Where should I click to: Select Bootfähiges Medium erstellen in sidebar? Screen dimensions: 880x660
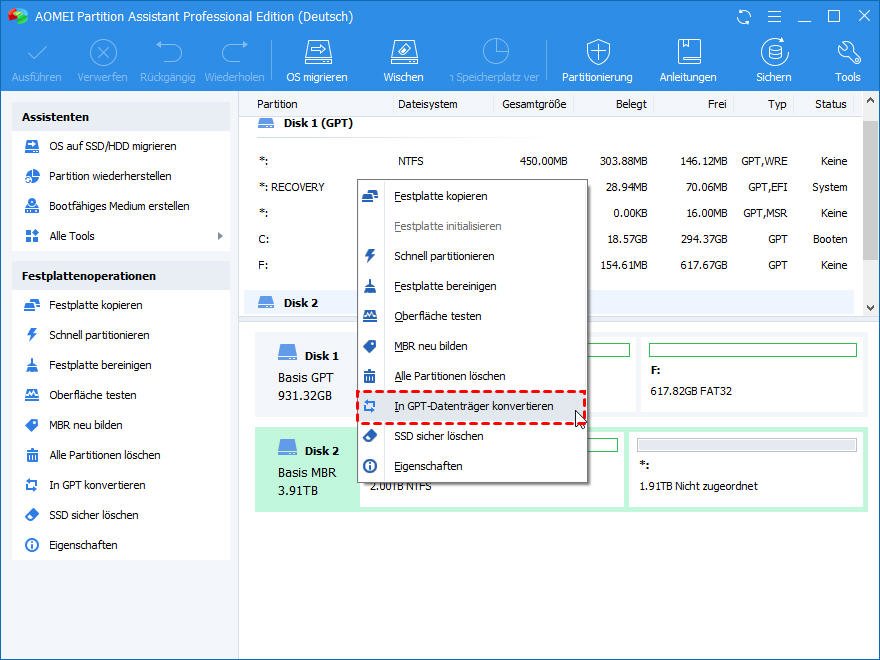pos(121,206)
